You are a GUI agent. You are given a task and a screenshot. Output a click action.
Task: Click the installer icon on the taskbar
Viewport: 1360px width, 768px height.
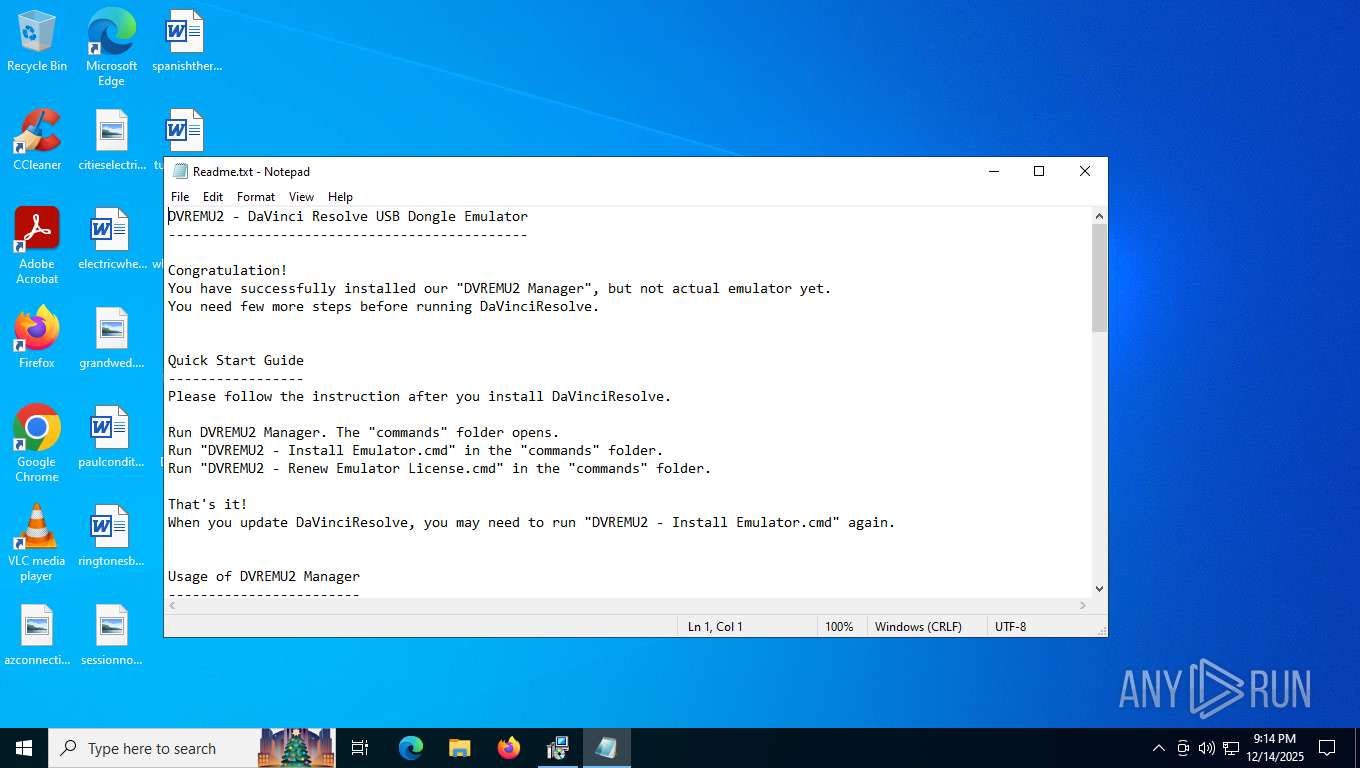[558, 748]
